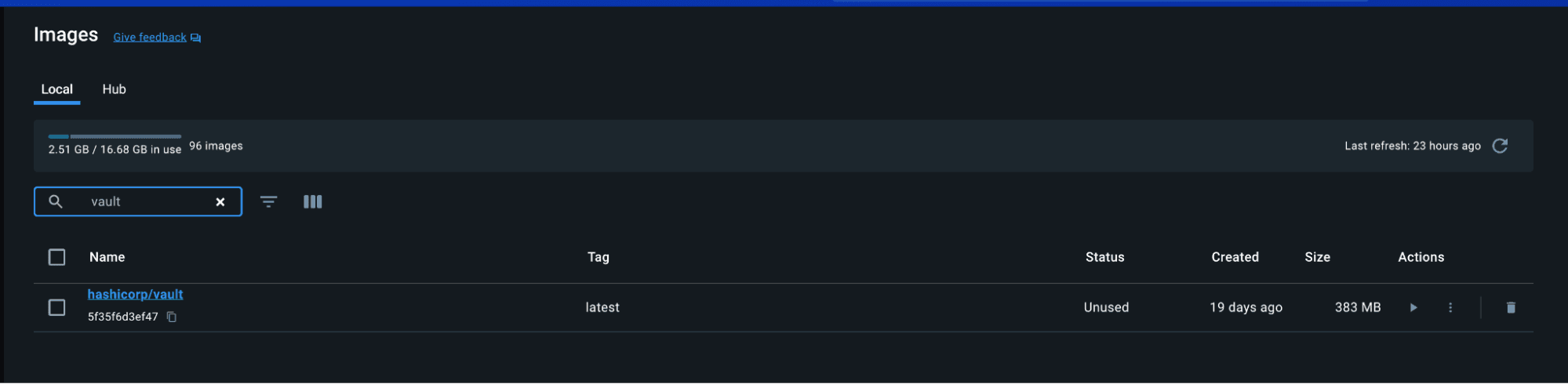Open the filter options icon
Viewport: 1568px width, 384px height.
pos(268,202)
